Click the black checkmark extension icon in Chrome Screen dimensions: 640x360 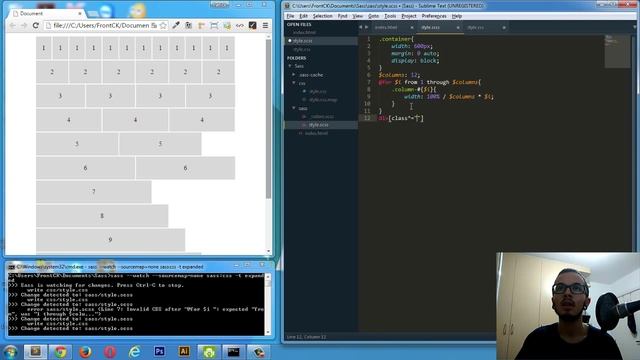pos(253,25)
